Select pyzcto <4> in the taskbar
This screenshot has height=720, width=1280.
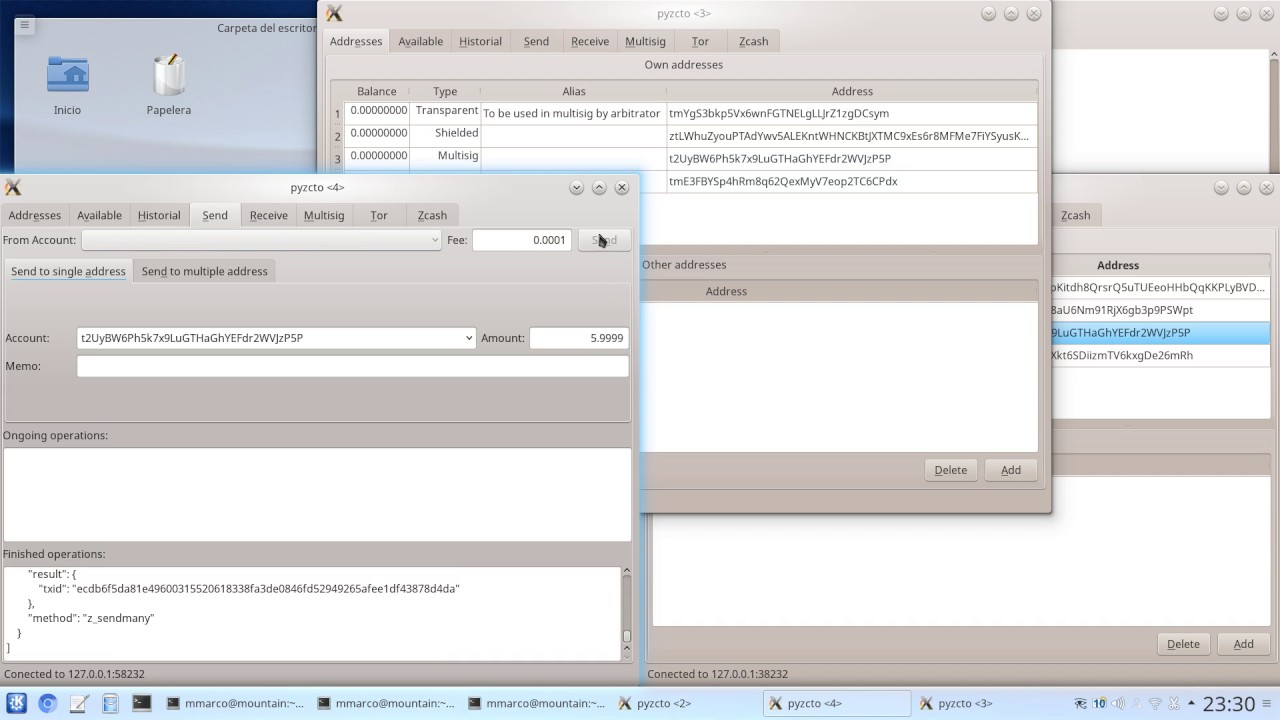pos(836,703)
